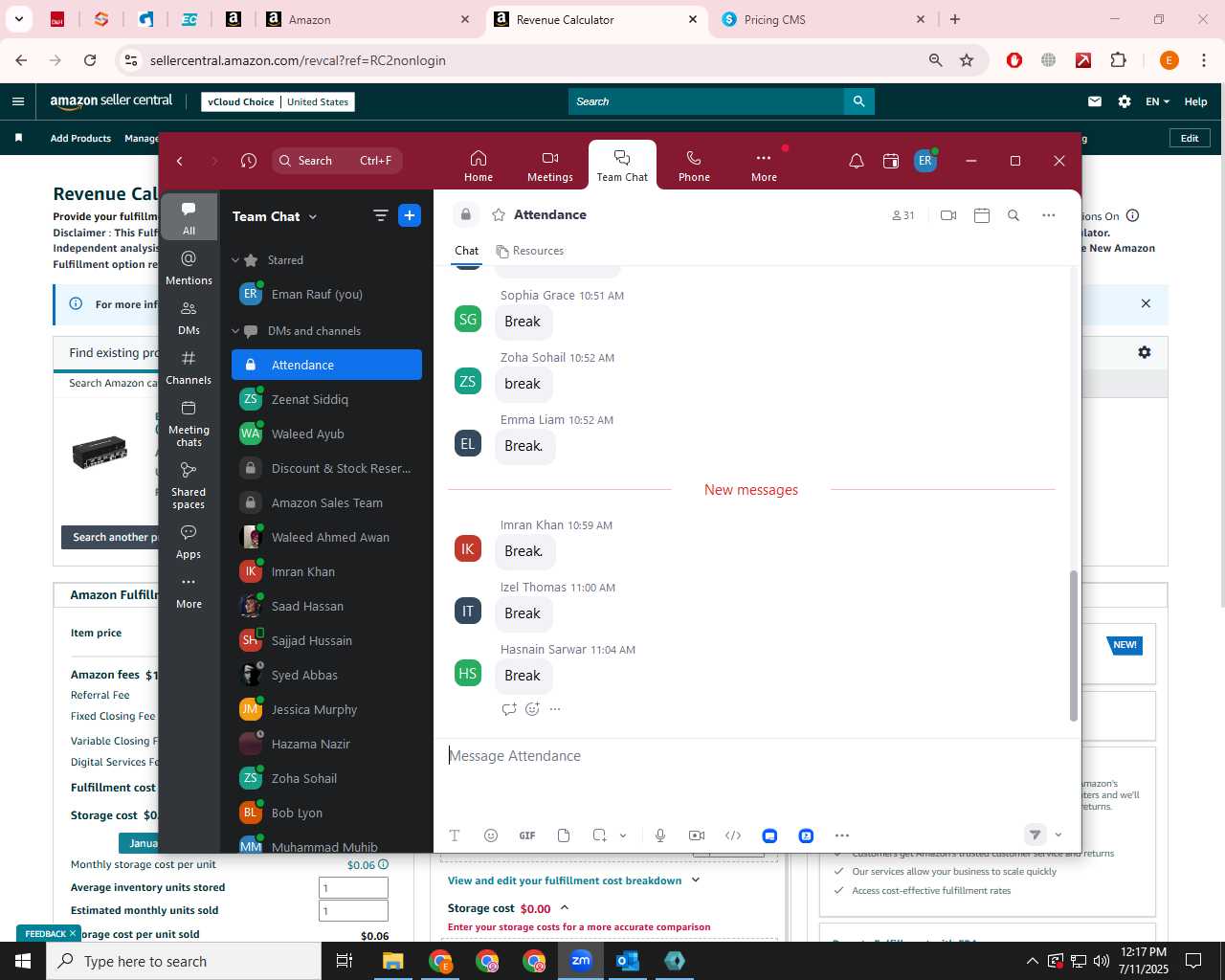Screen dimensions: 1225x980
Task: Open Channels in Zoom sidebar
Action: [189, 367]
